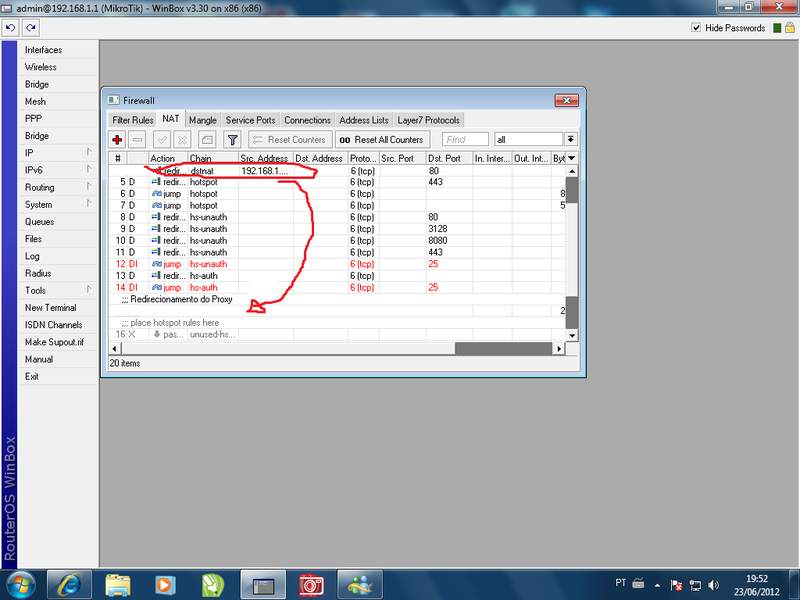
Task: Open the 'all' chain filter dropdown
Action: pos(570,139)
